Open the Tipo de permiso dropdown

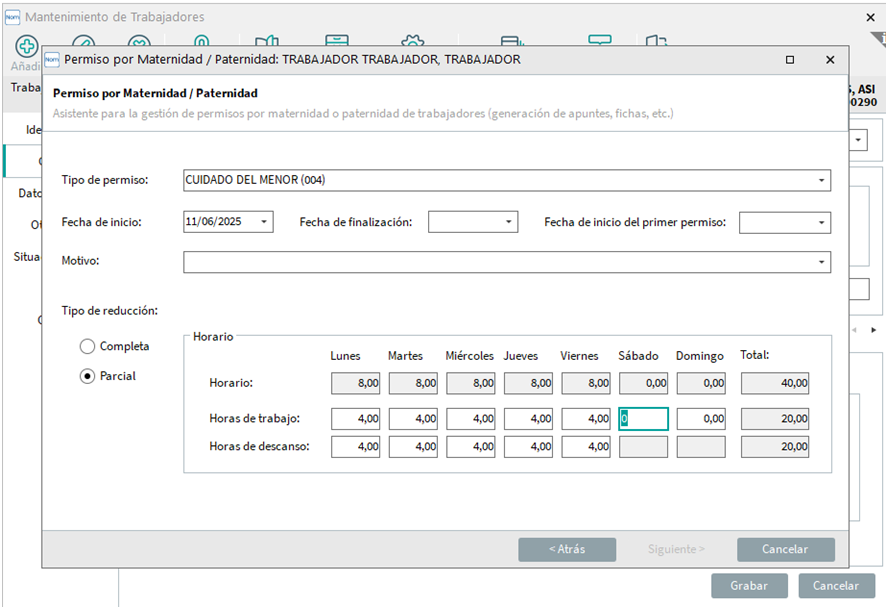point(821,181)
